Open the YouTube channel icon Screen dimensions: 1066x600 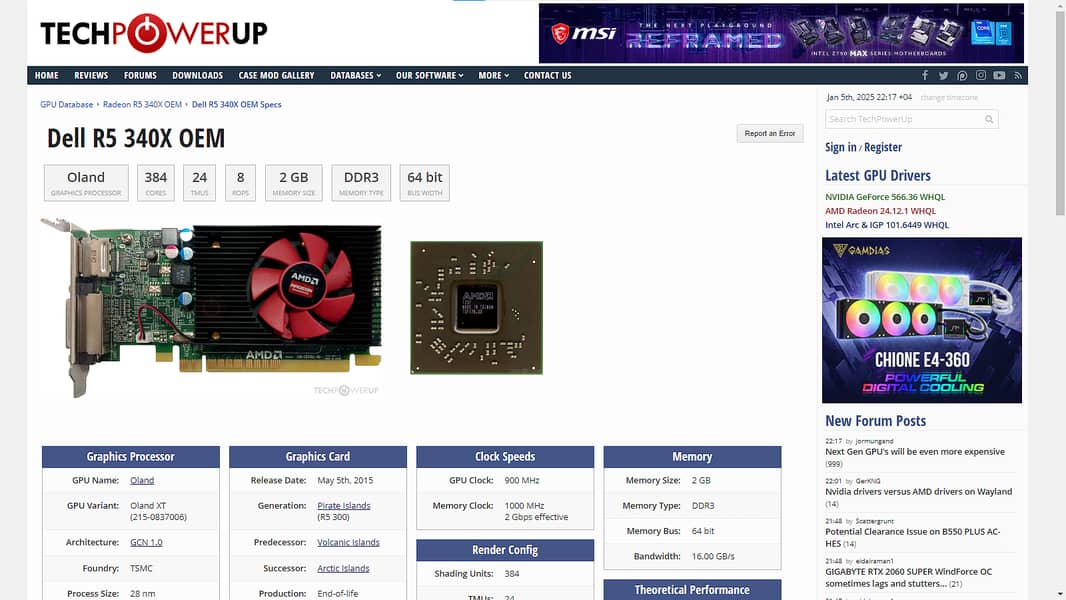pyautogui.click(x=999, y=75)
